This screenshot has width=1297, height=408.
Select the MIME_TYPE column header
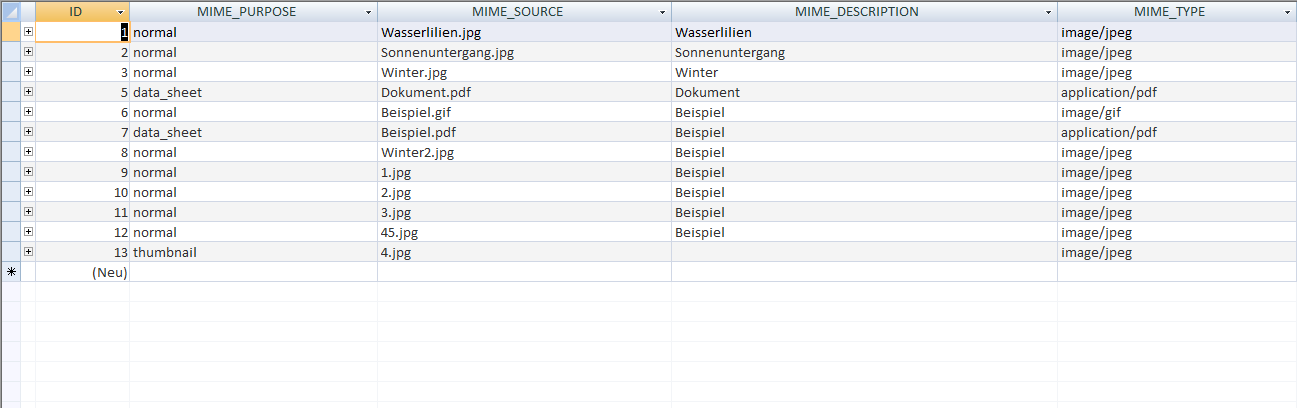click(x=1168, y=12)
